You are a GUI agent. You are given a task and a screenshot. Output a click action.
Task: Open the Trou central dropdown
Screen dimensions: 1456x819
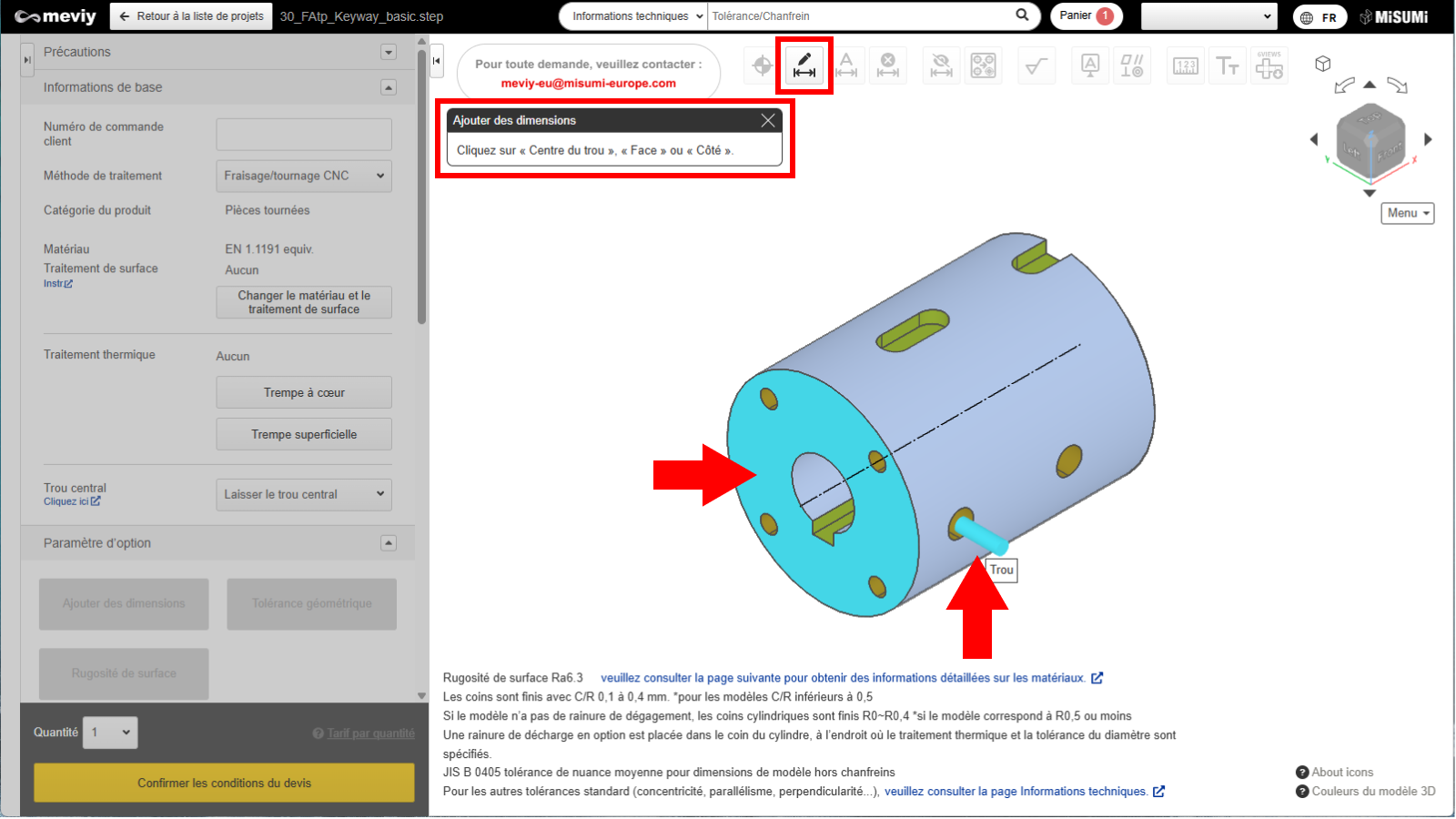tap(304, 494)
